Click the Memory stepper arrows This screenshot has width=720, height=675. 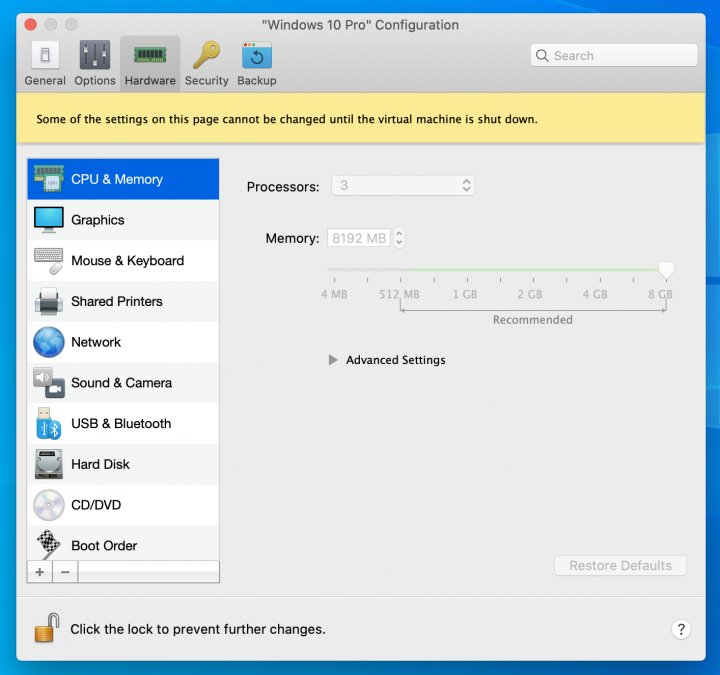(399, 238)
